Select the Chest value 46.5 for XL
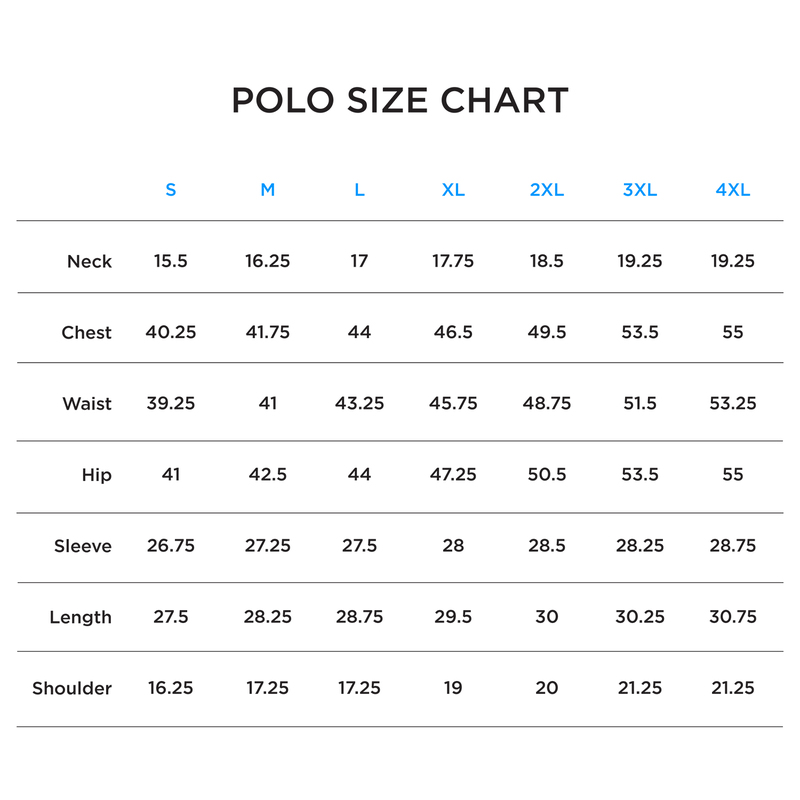 (x=453, y=332)
